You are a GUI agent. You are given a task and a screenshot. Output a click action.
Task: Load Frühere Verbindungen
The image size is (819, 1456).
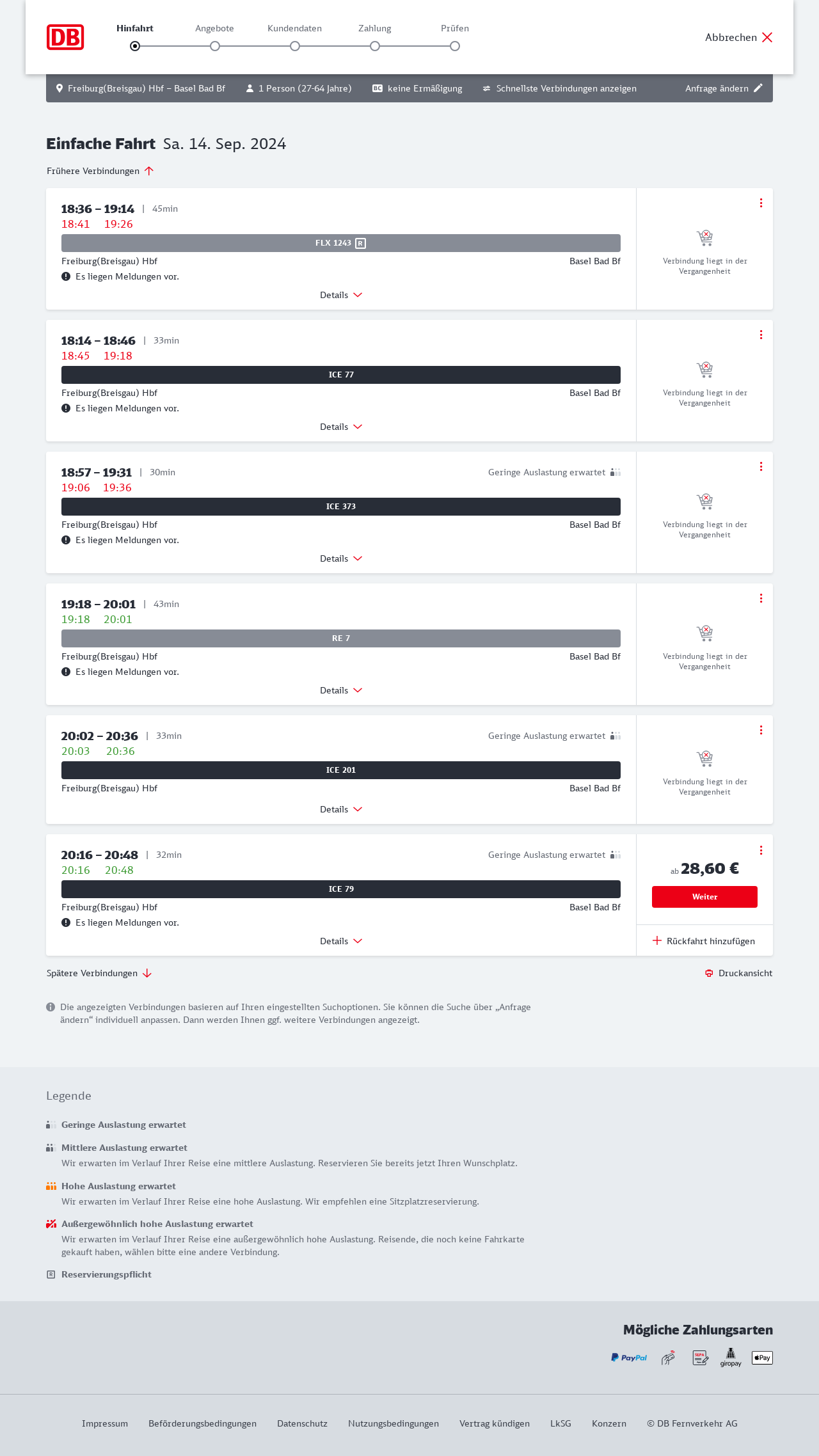click(x=100, y=171)
